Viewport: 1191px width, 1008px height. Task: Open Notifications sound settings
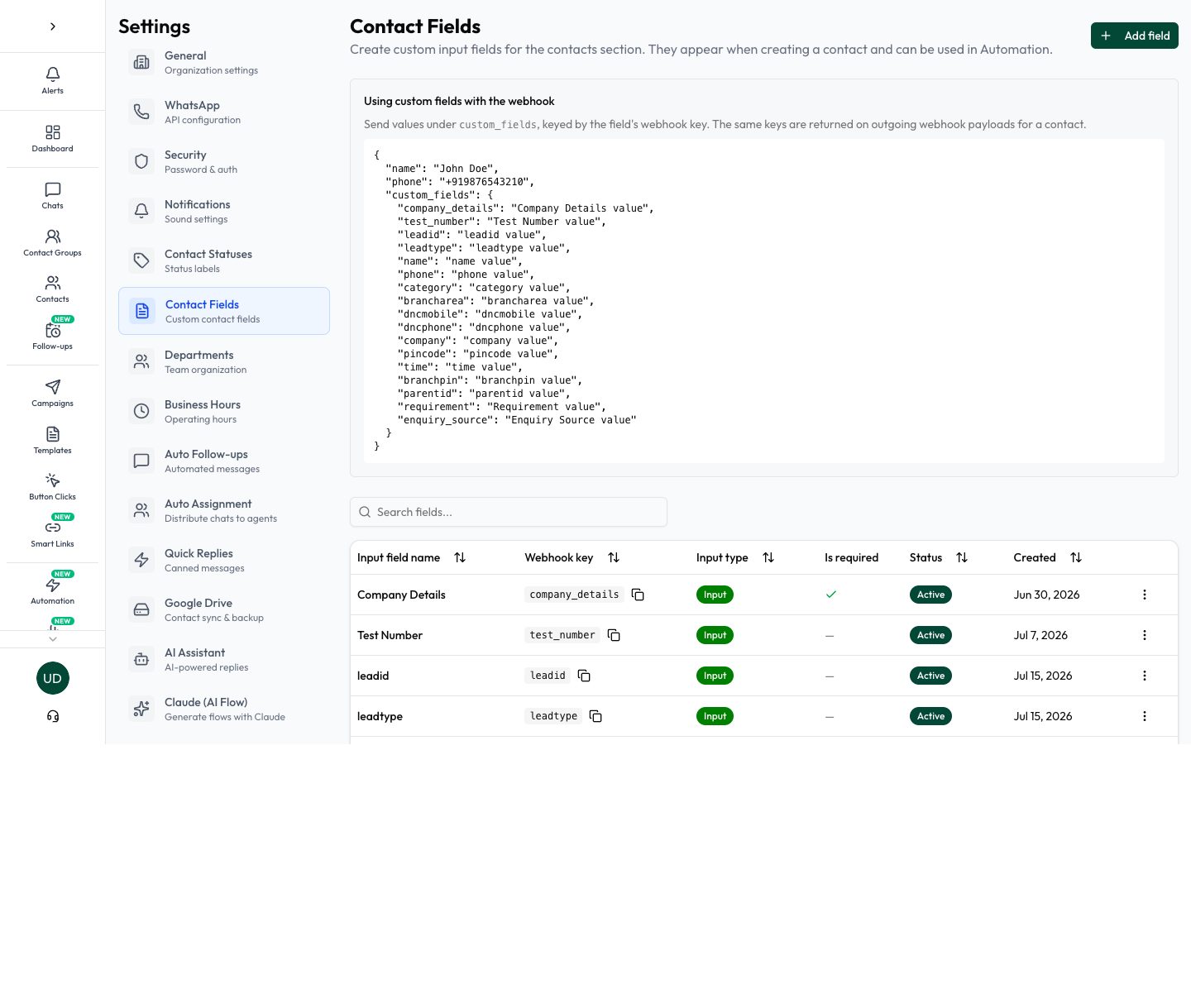click(224, 211)
